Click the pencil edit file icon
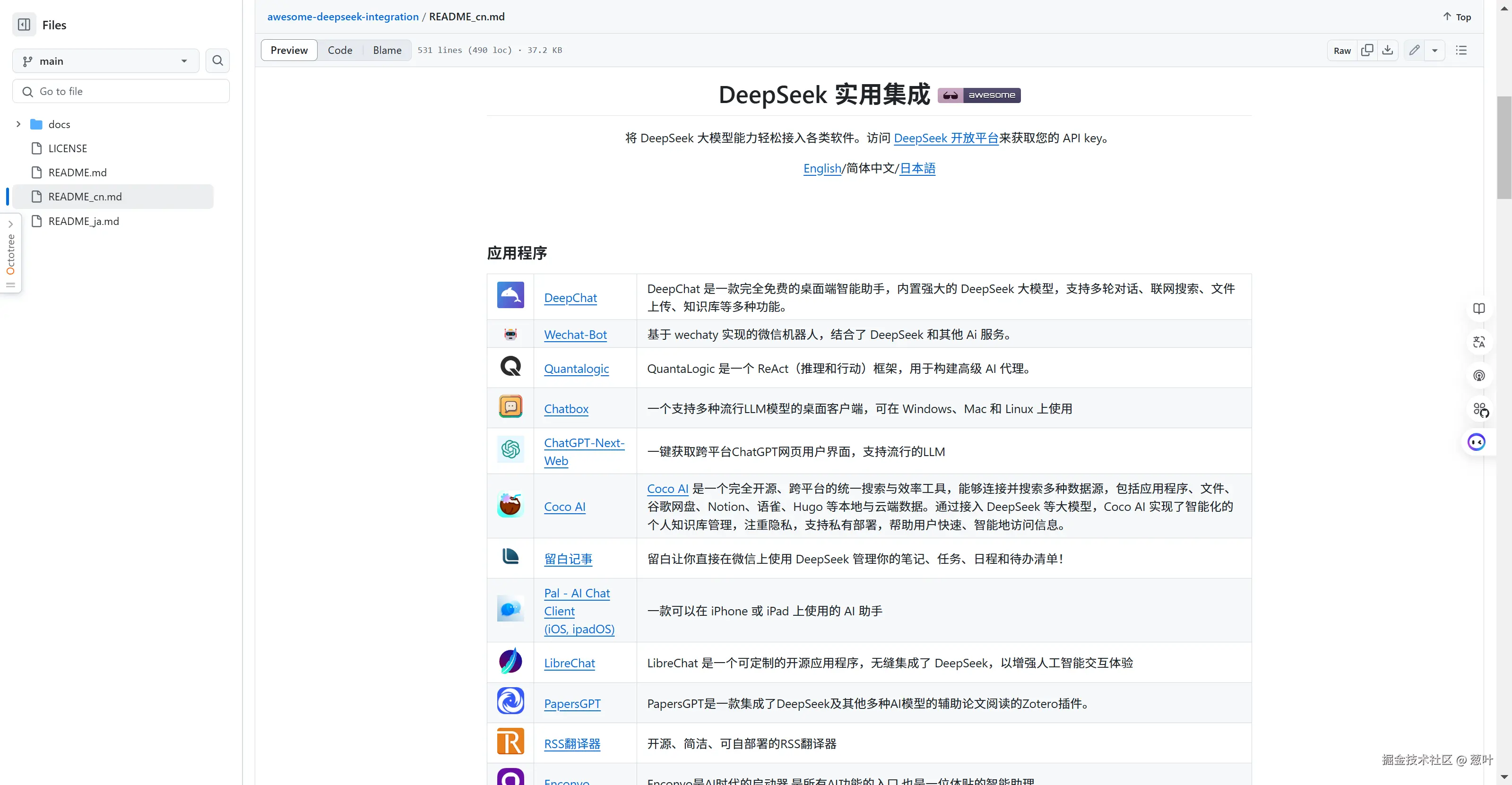The height and width of the screenshot is (785, 1512). pyautogui.click(x=1415, y=51)
